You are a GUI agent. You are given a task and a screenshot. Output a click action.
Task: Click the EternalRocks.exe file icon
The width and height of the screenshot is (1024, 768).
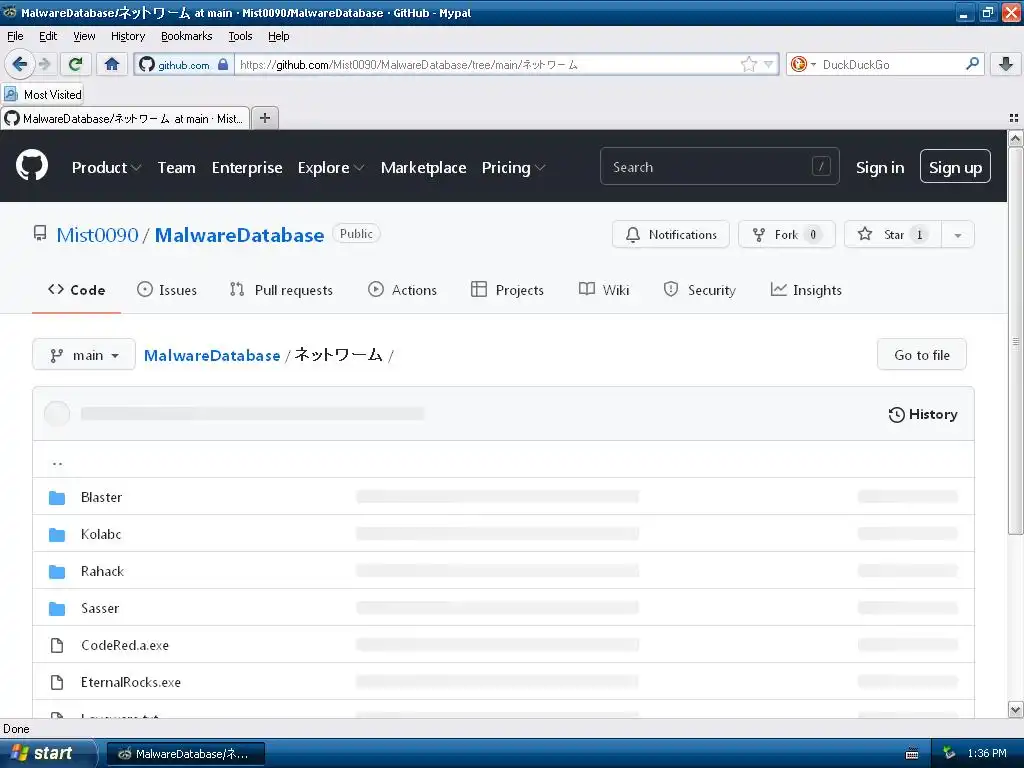pos(57,682)
